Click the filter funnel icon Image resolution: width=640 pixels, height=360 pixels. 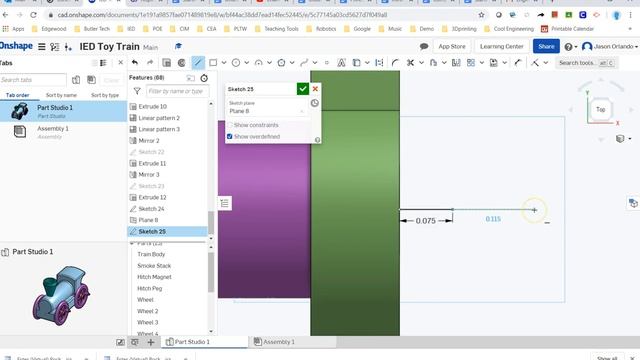[137, 91]
